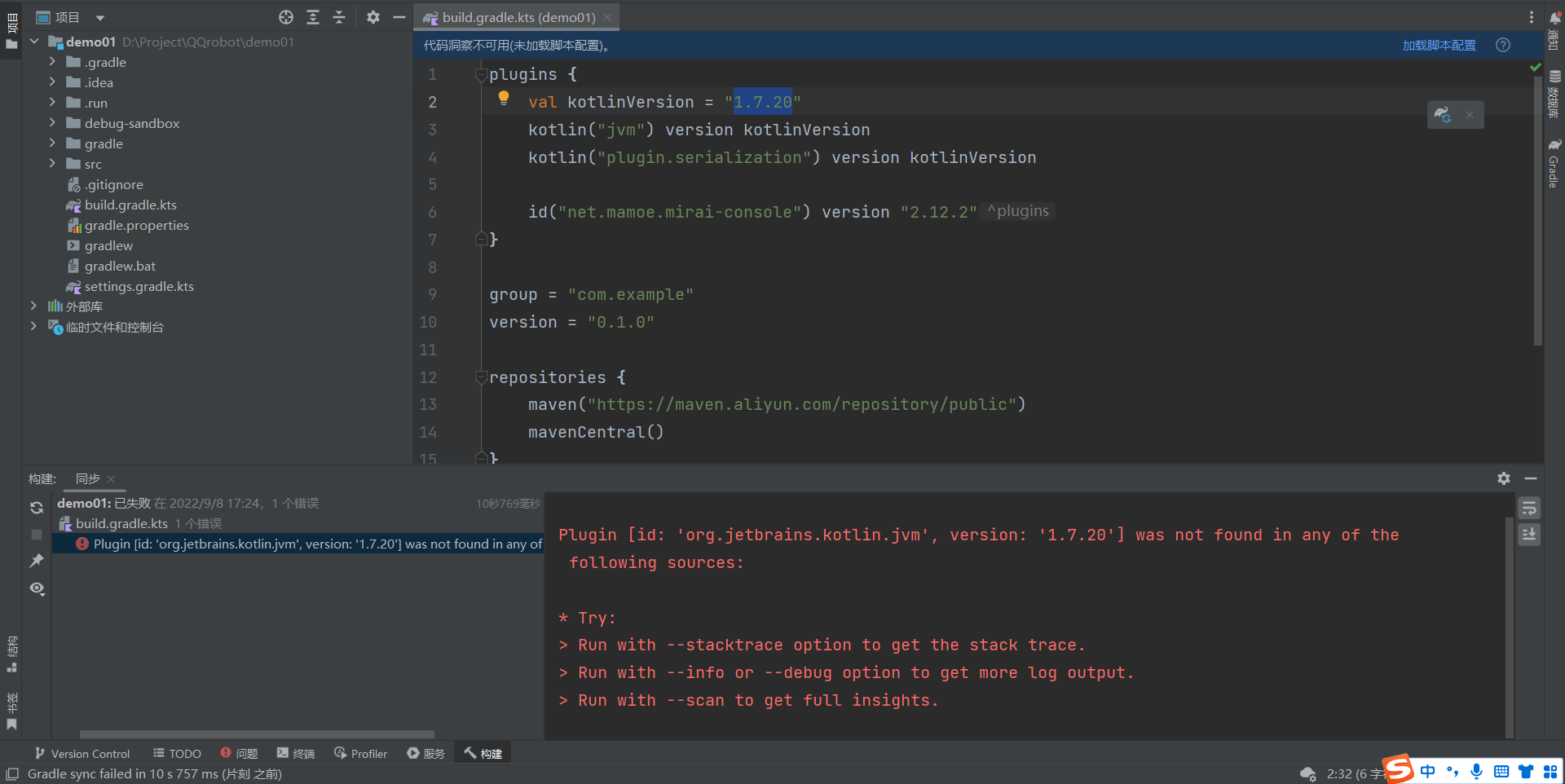Screen dimensions: 1565x784
Task: Select the demo01 已失败 build node
Action: tap(298, 504)
